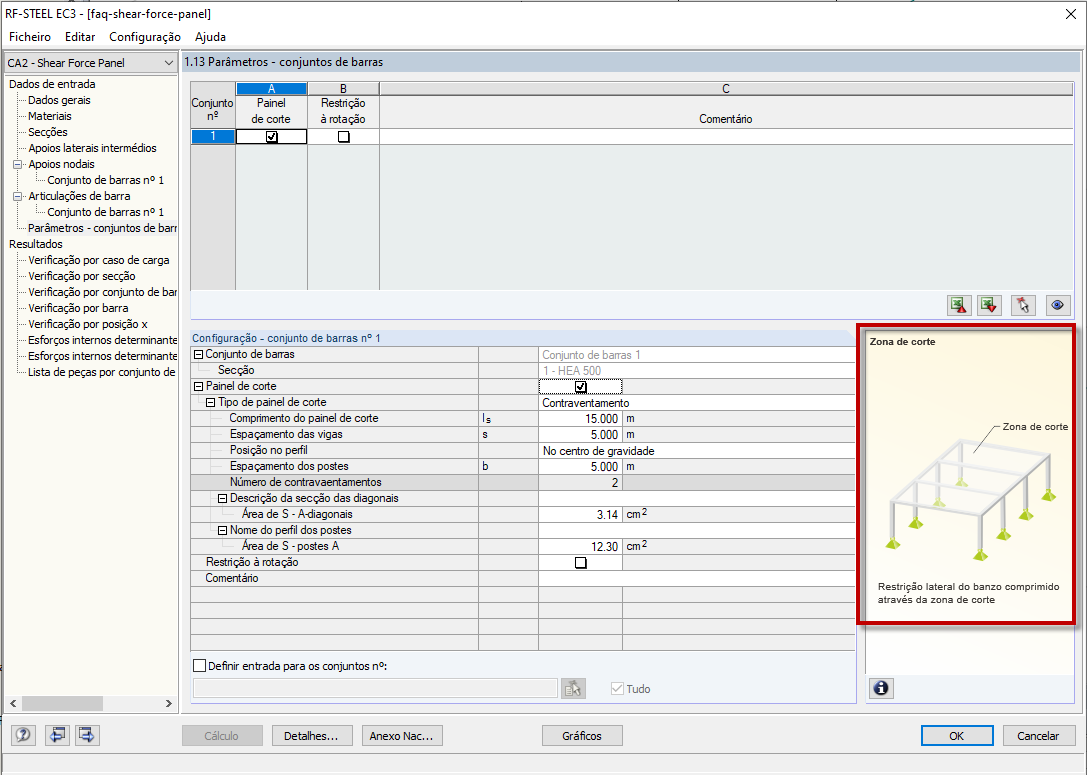Click the Comprimento do painel 15.000 value

point(580,419)
